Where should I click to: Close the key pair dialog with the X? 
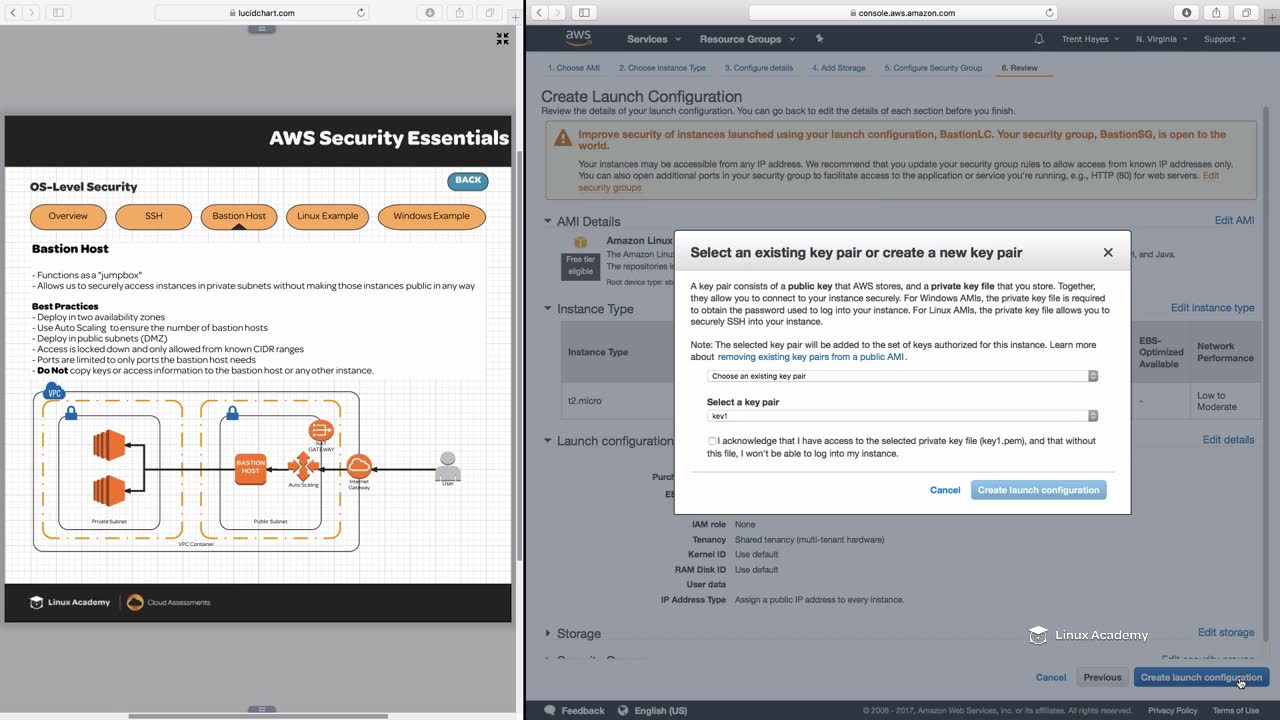pos(1108,252)
